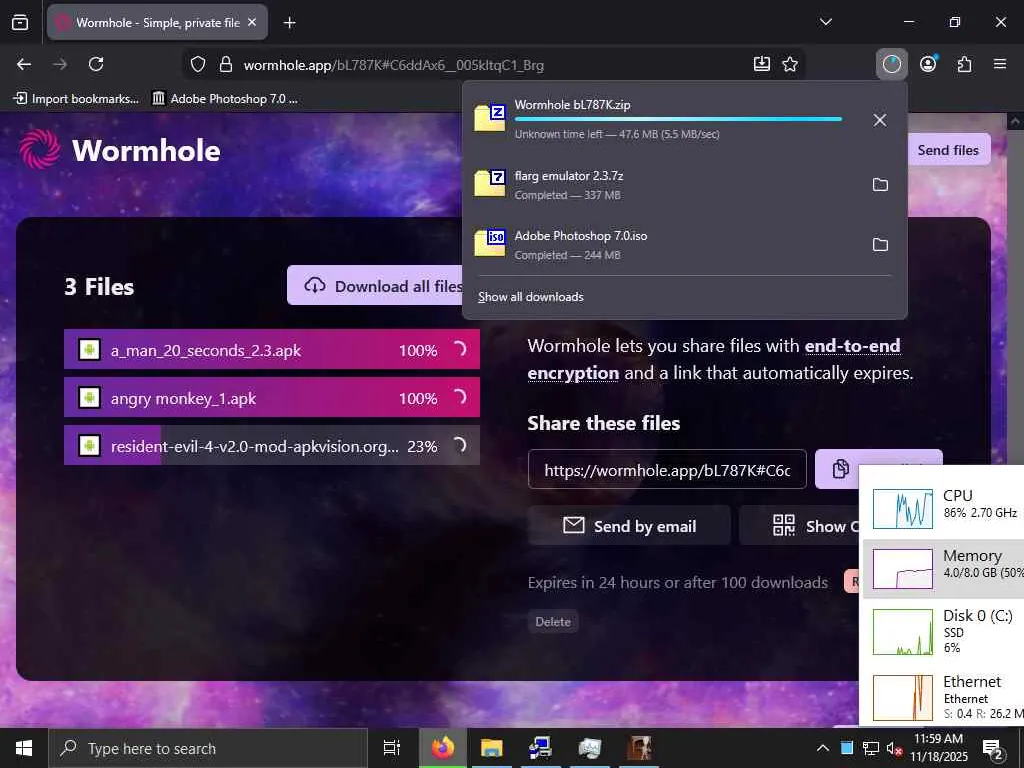Click the Show QR code button
The height and width of the screenshot is (768, 1024).
point(799,526)
